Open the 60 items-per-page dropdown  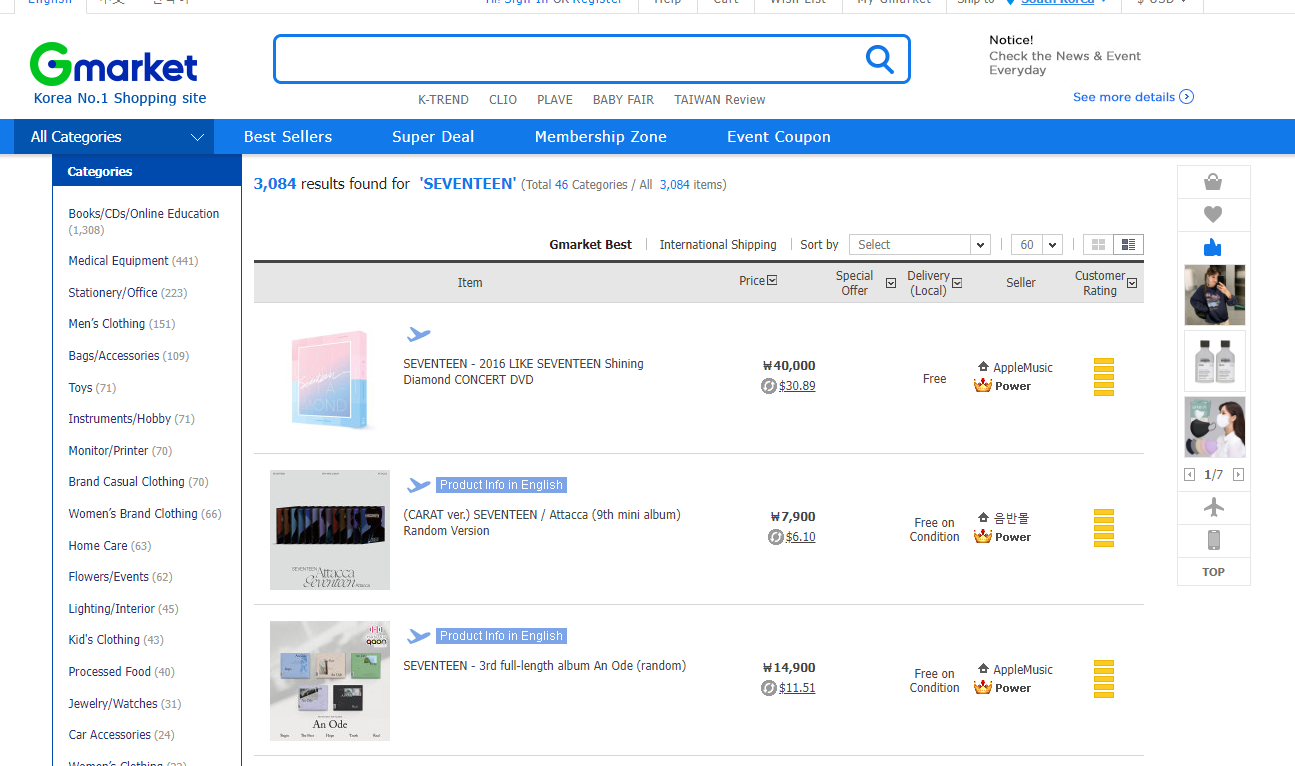[1036, 245]
